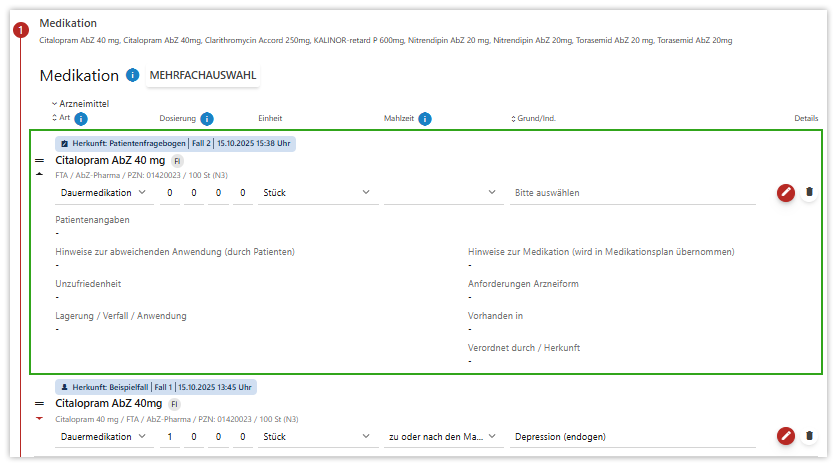Click the Mahlzeit info icon
This screenshot has height=467, width=837.
425,119
